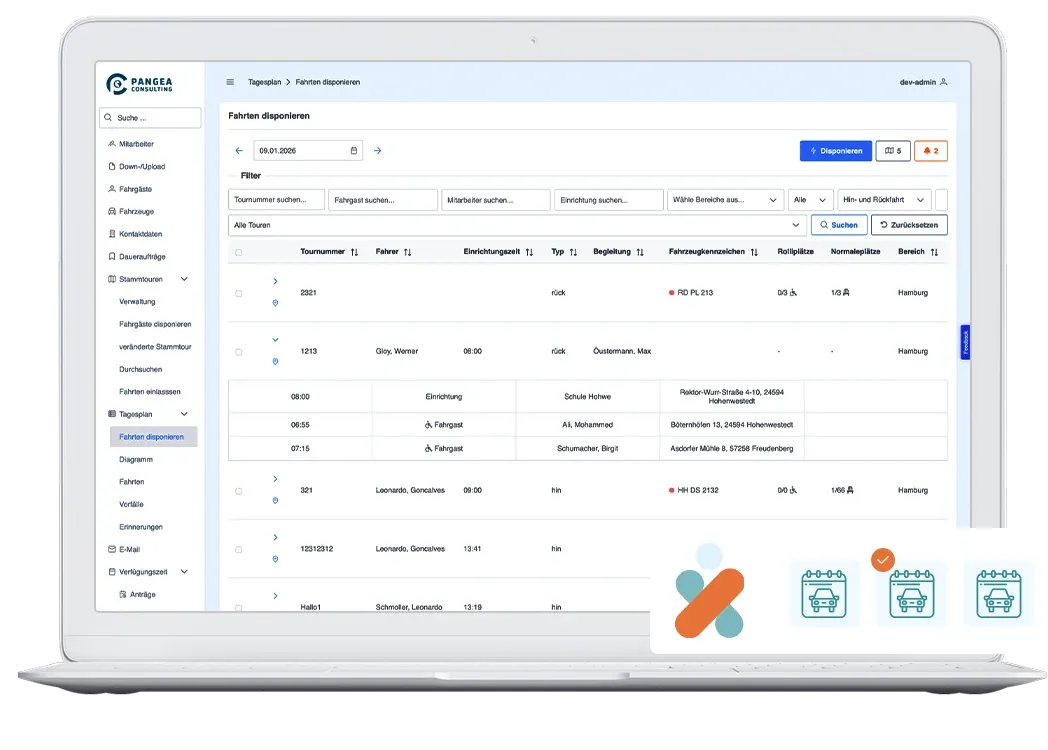Click map pin icon for tour 2321

click(275, 303)
